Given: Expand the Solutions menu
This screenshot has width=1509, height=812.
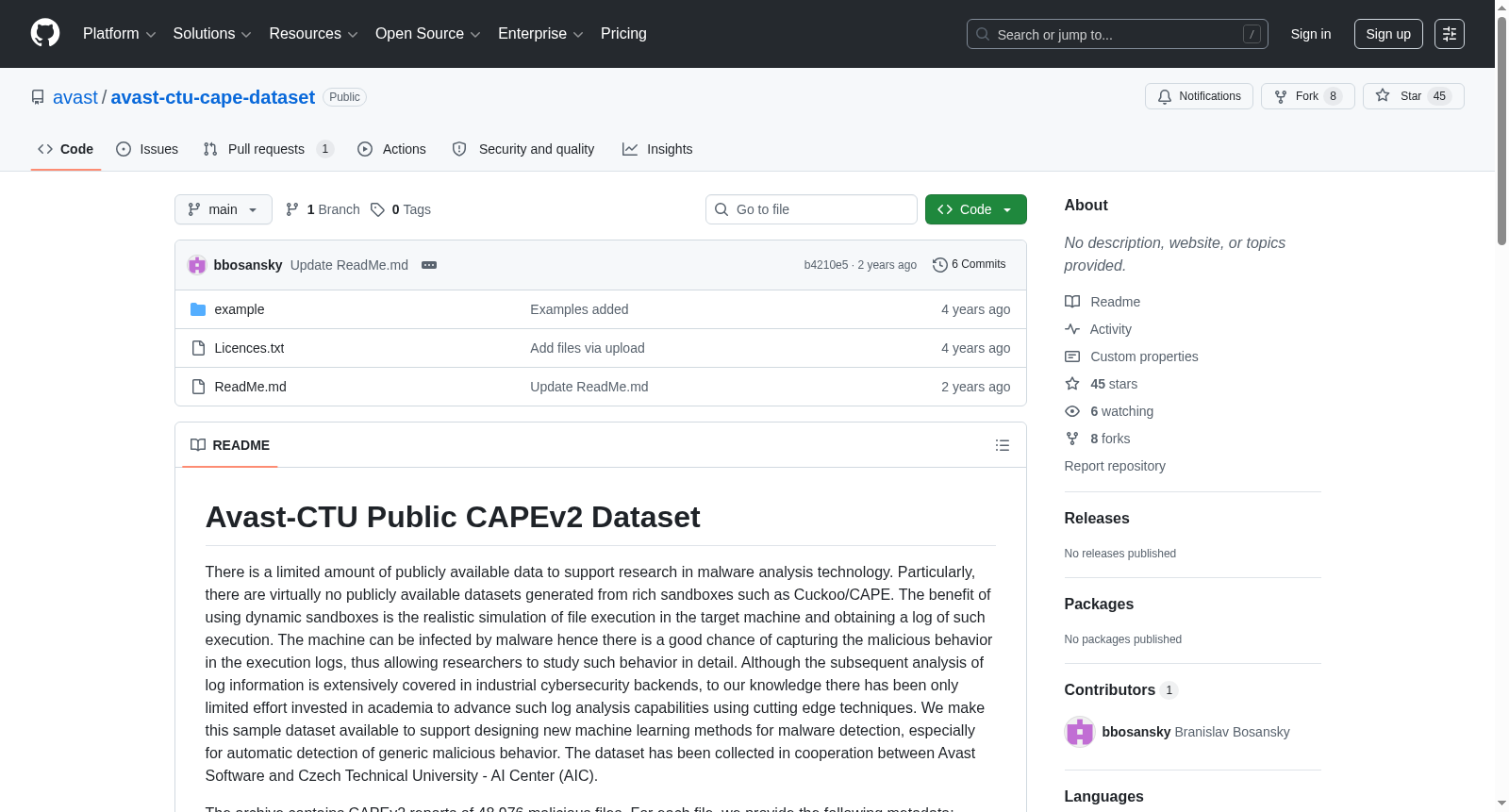Looking at the screenshot, I should (x=212, y=34).
